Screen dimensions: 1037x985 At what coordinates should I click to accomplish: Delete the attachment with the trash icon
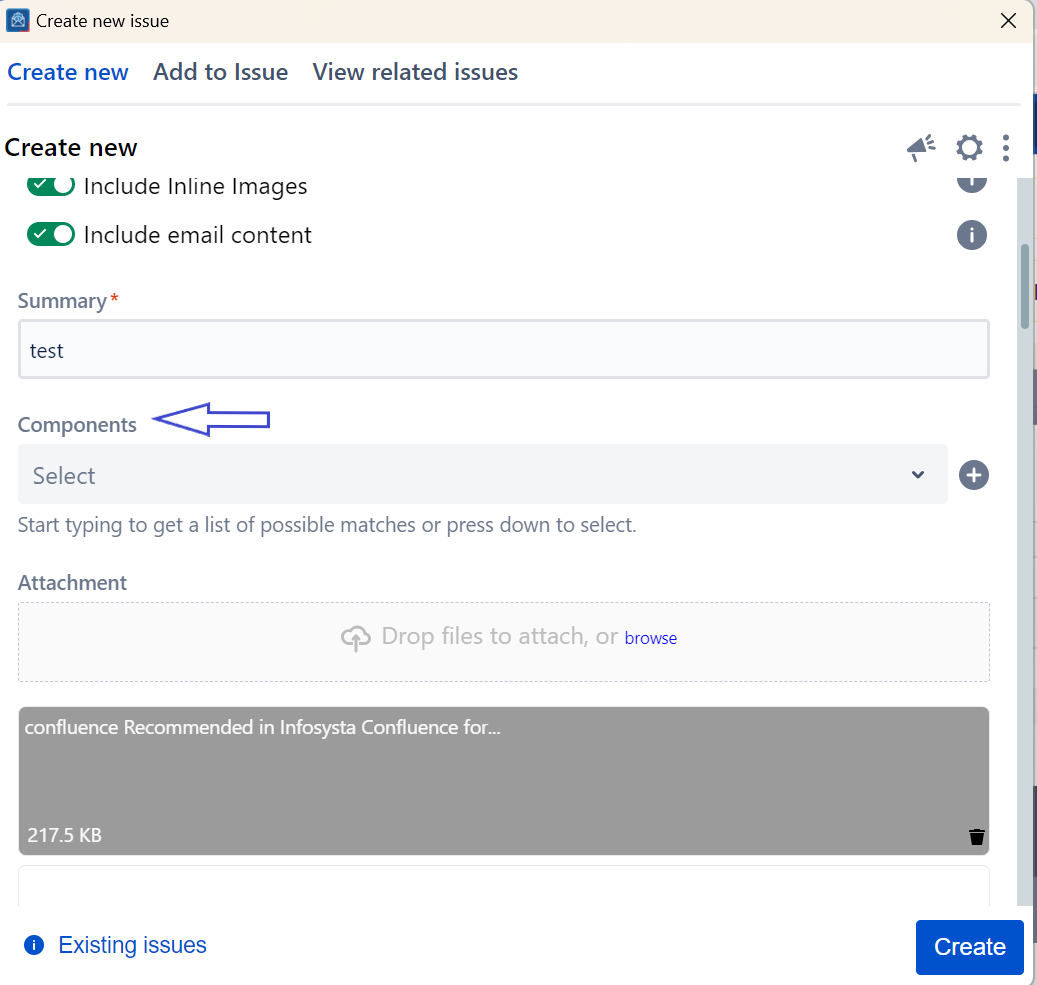(976, 837)
